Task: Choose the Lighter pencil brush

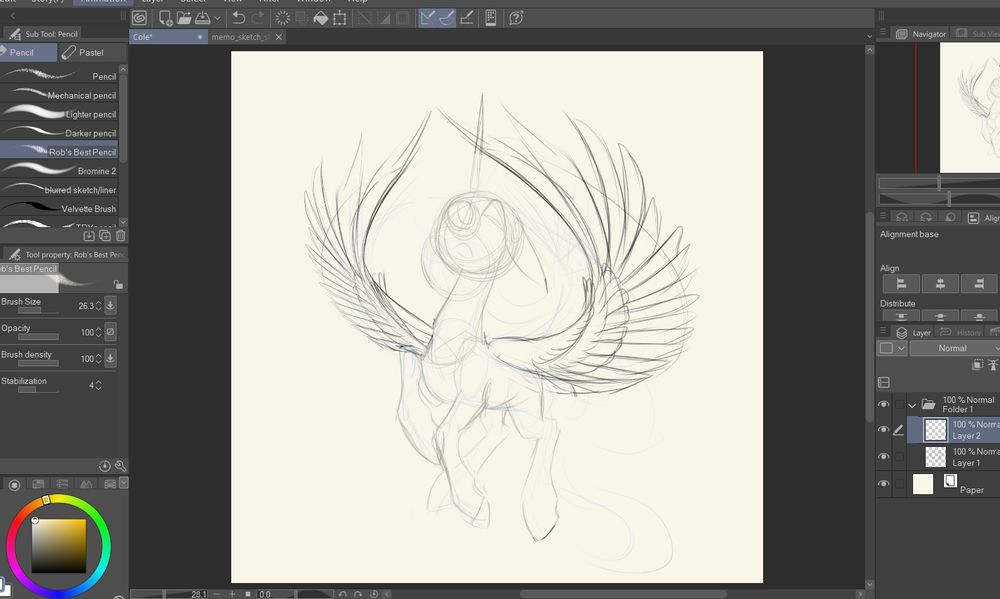Action: coord(59,114)
